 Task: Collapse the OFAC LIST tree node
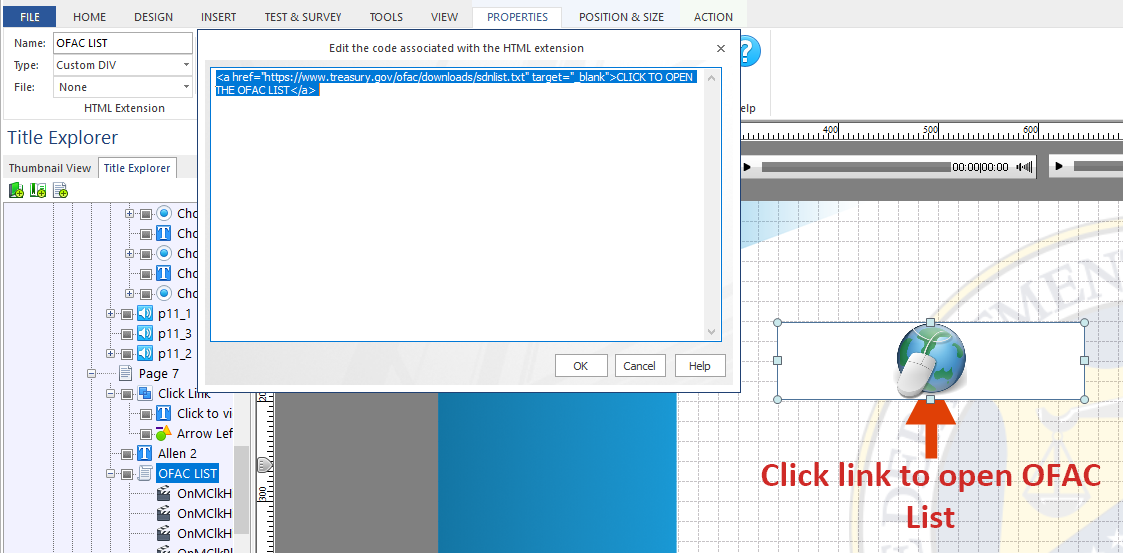pos(110,474)
